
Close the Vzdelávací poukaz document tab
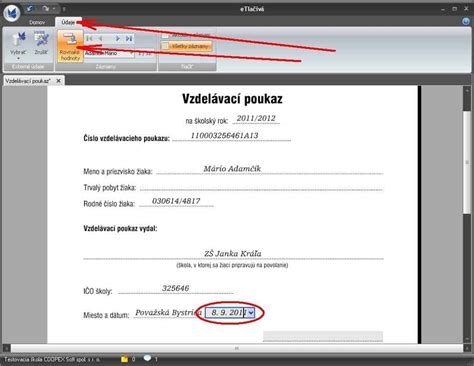coord(58,81)
